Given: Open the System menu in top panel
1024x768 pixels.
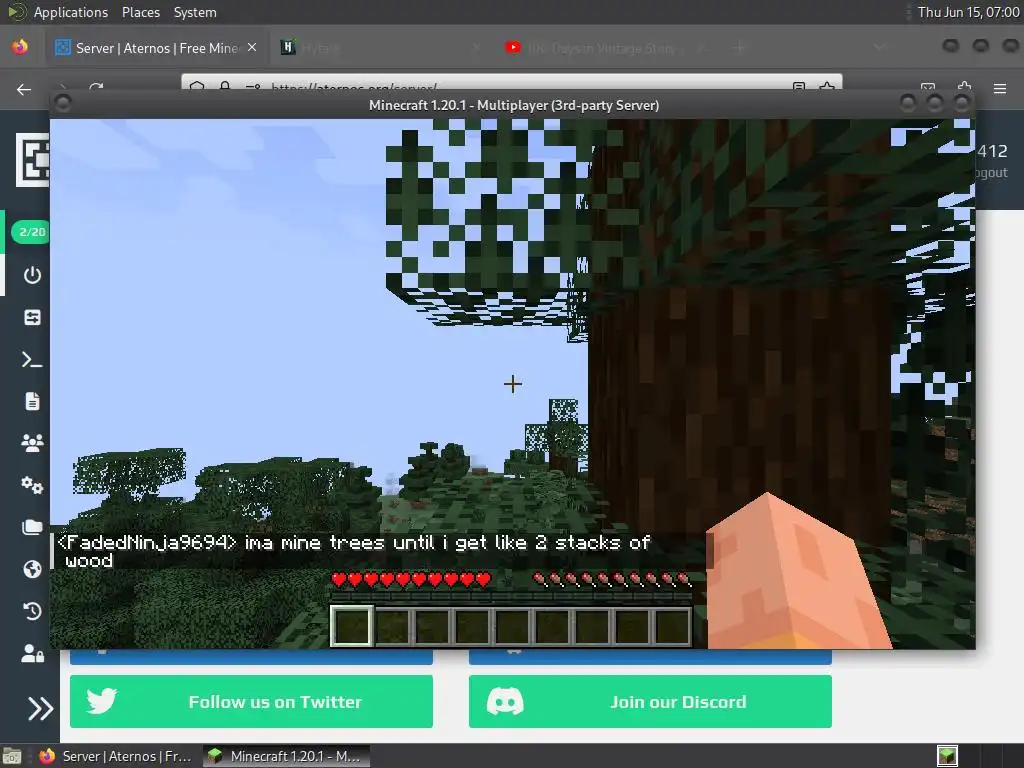Looking at the screenshot, I should click(195, 12).
